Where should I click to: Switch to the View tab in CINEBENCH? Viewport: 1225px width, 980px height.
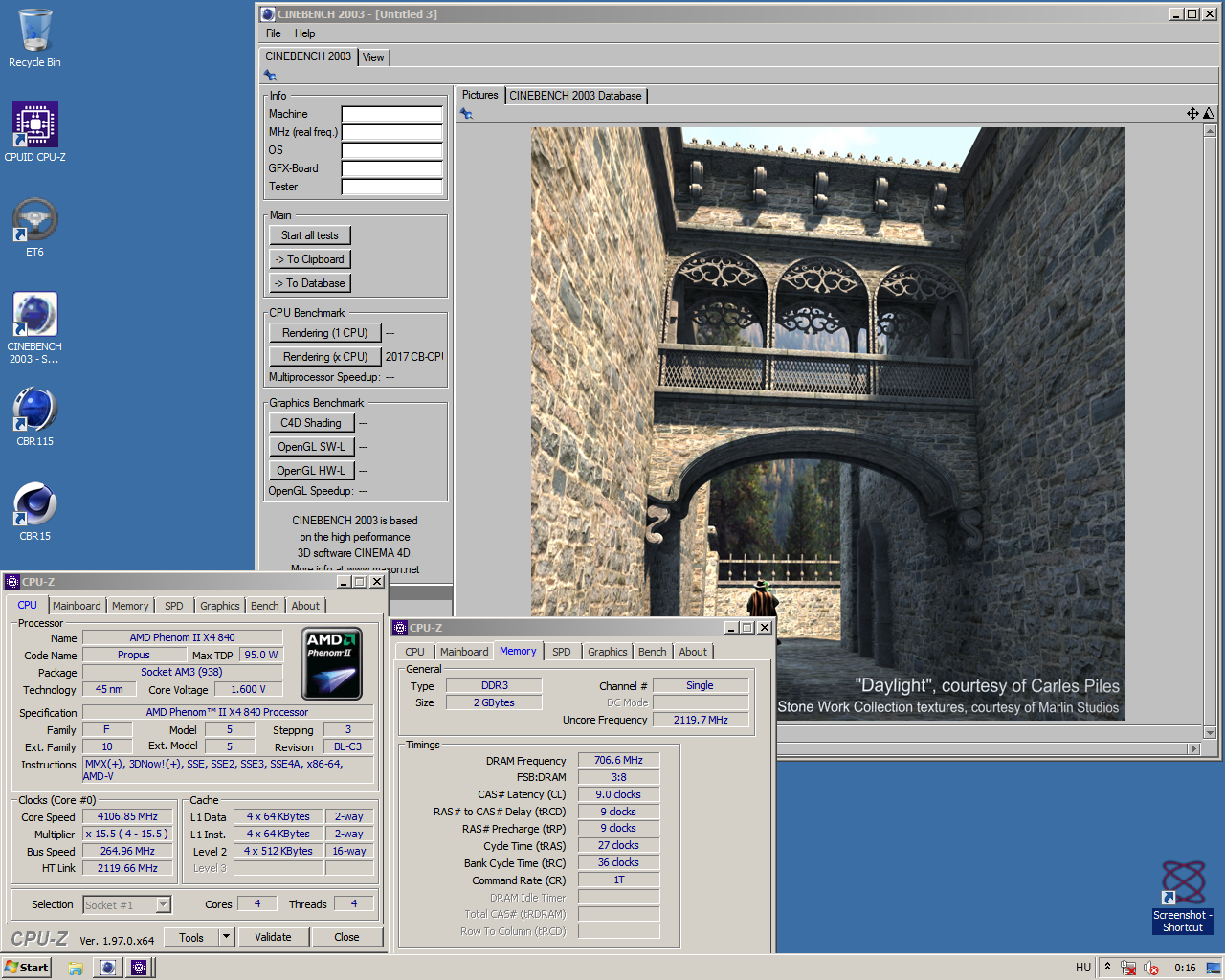click(x=373, y=57)
